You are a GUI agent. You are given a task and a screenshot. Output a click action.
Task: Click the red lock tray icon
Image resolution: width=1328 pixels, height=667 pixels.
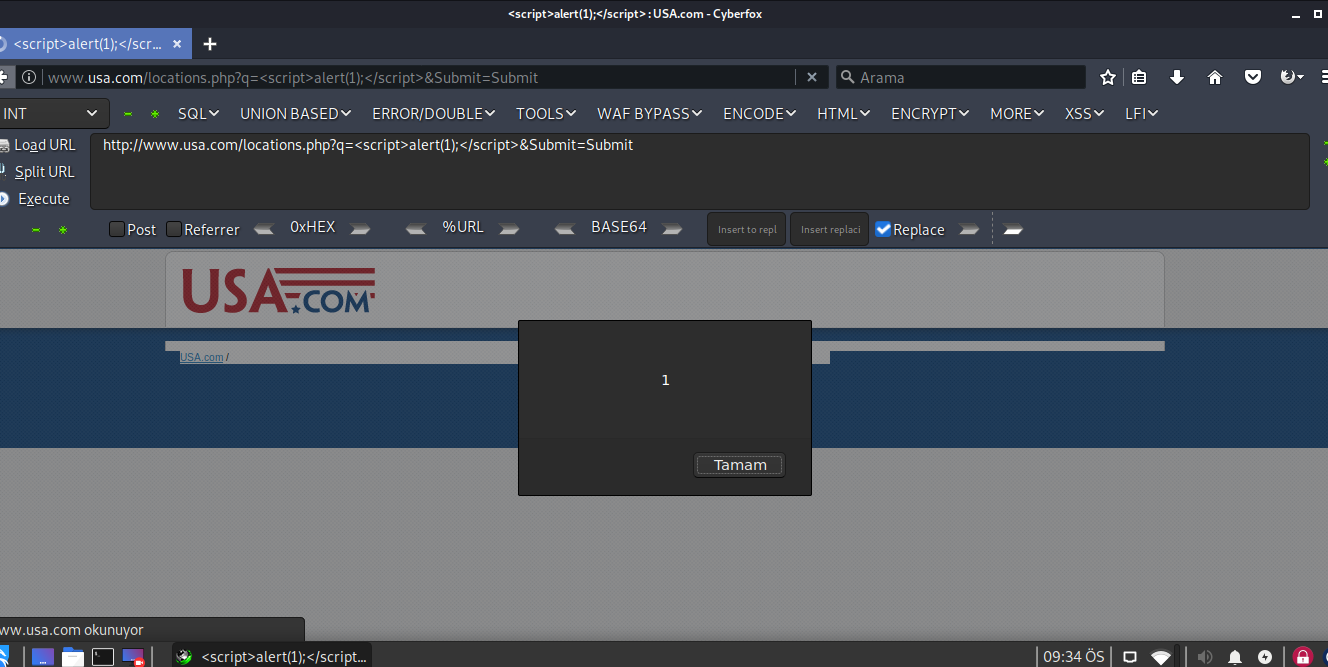coord(1302,657)
